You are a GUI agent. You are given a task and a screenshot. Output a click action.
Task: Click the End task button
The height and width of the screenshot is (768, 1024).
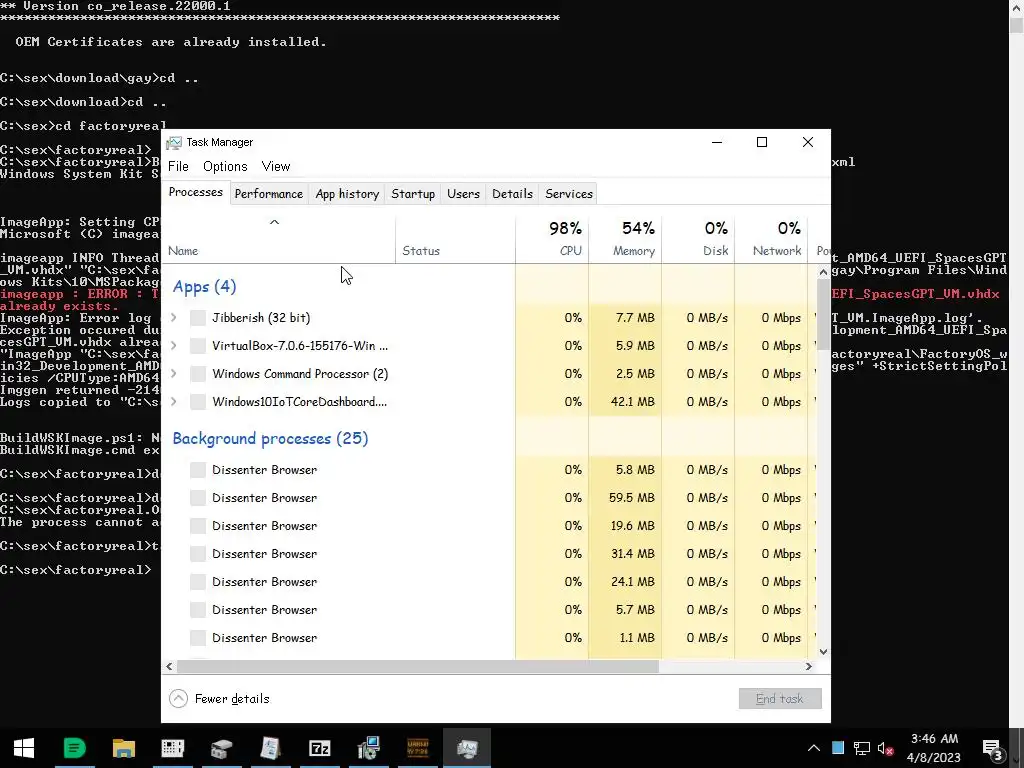click(x=780, y=699)
